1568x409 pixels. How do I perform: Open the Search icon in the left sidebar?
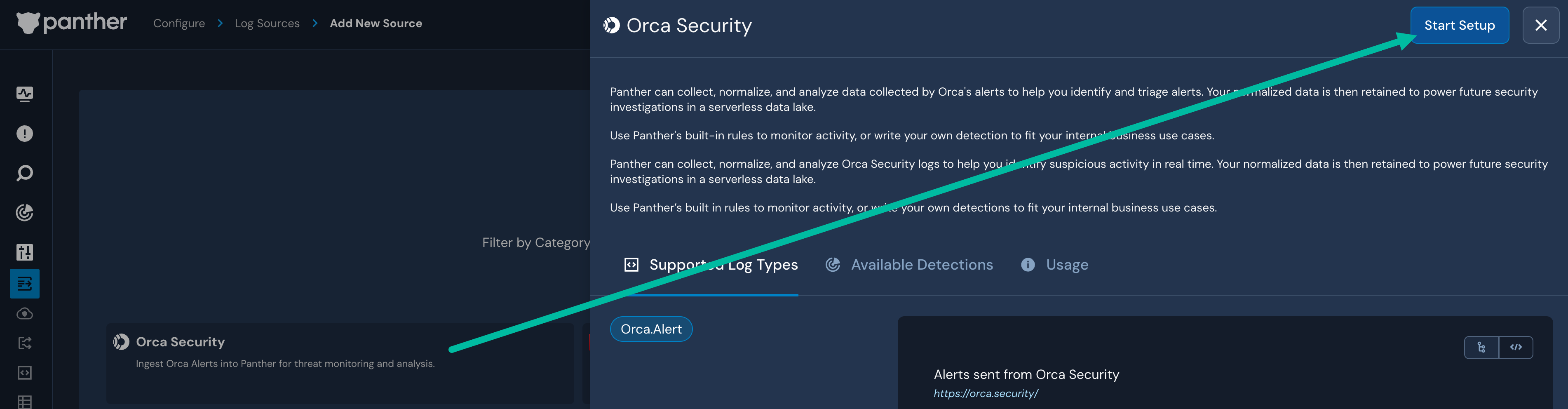click(24, 173)
